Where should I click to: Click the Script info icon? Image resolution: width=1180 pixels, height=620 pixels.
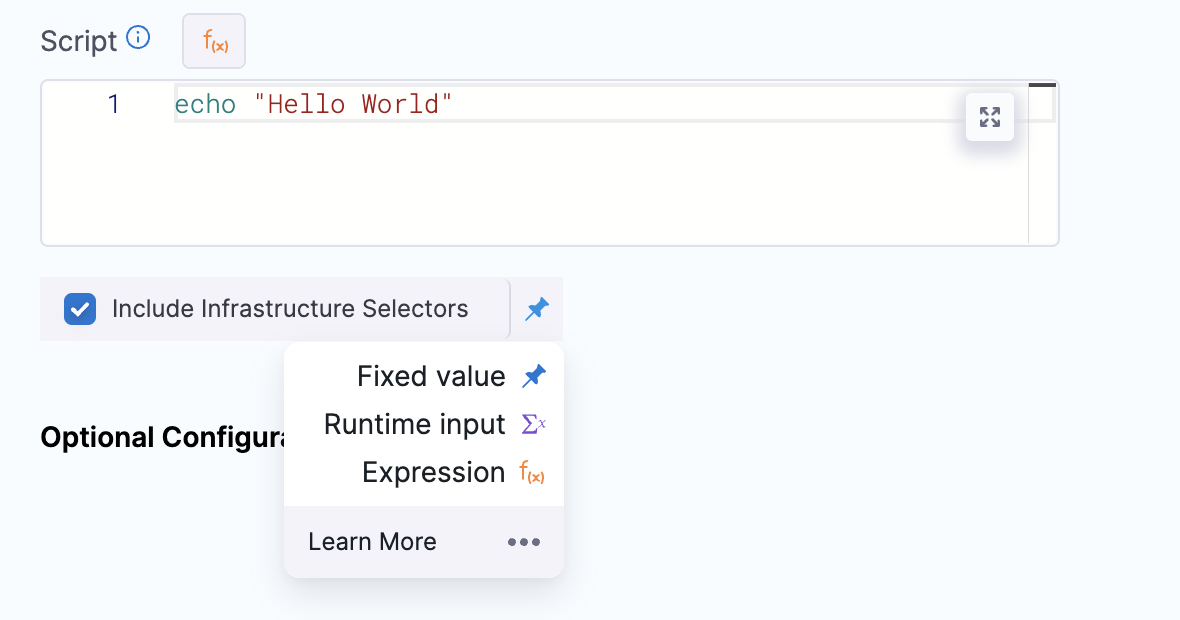[x=138, y=39]
